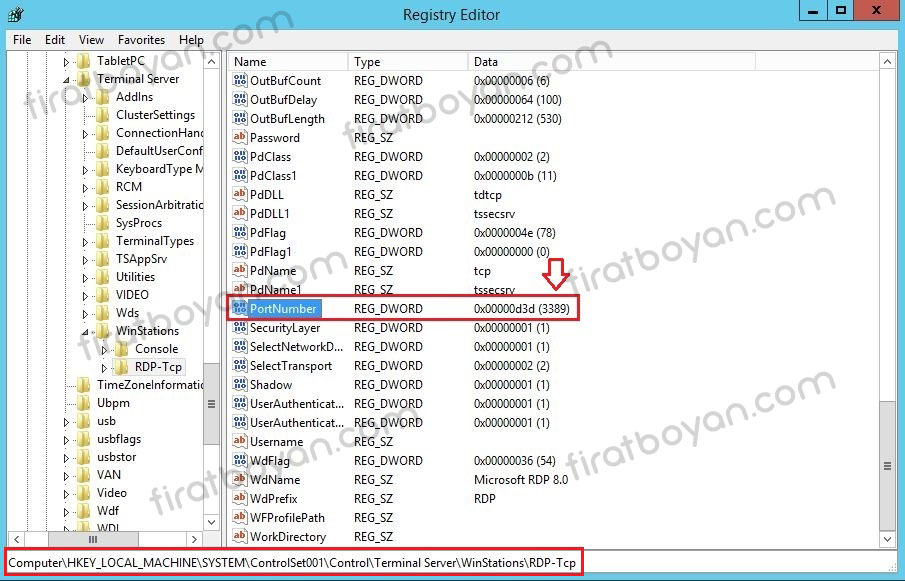
Task: Select the TimeZoneInformation key in tree
Action: (x=150, y=385)
